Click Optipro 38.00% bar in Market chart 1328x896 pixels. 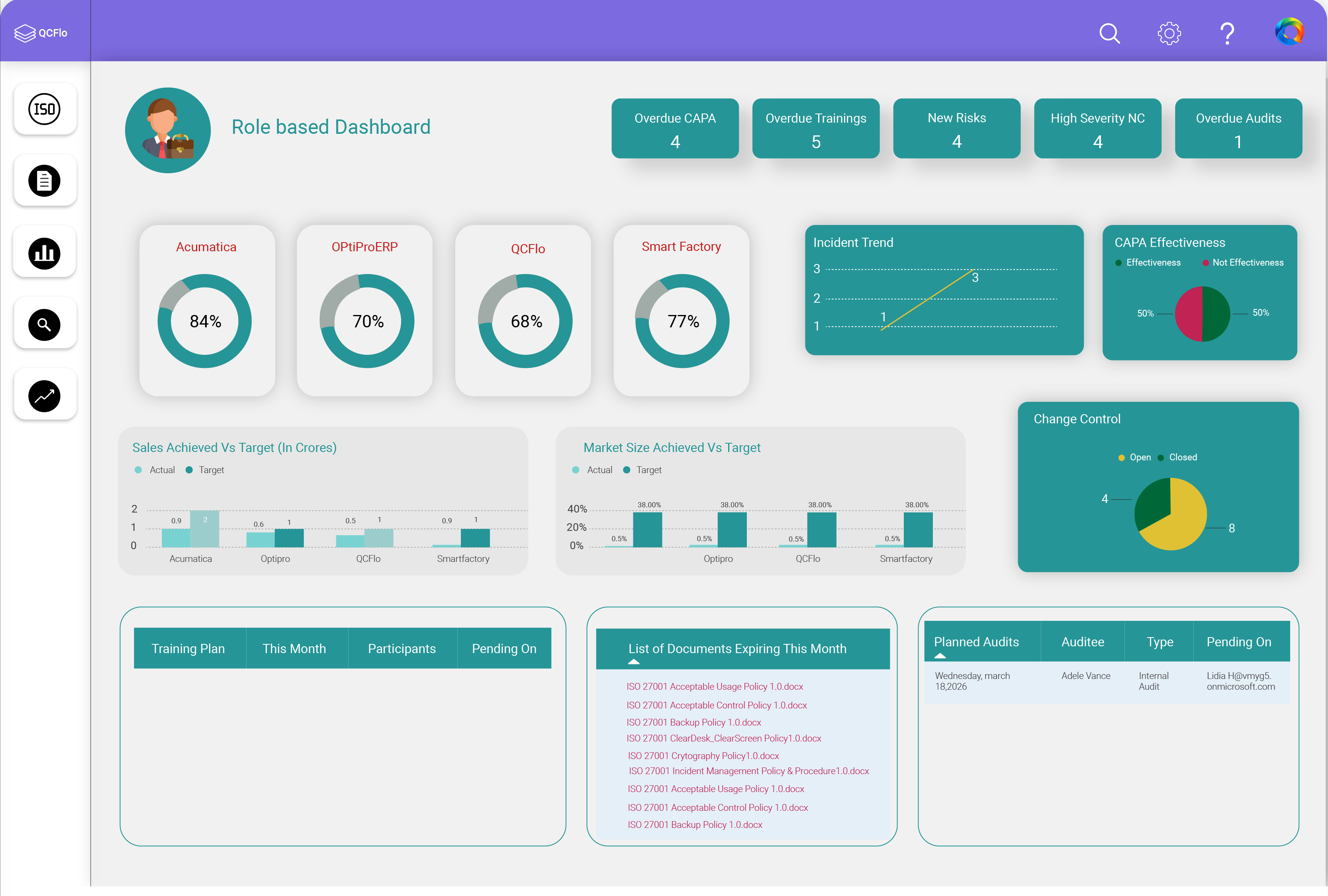(x=732, y=530)
